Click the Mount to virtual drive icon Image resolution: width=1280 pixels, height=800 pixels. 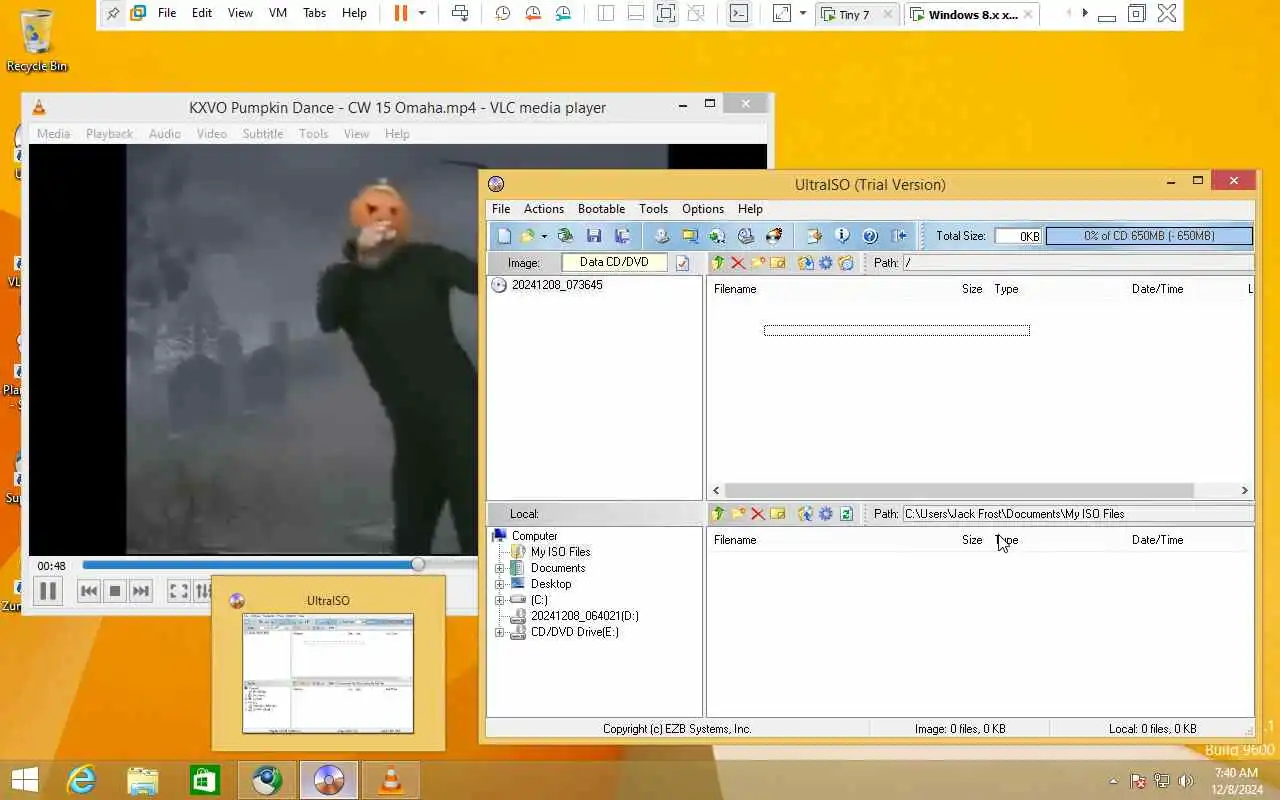coord(746,236)
